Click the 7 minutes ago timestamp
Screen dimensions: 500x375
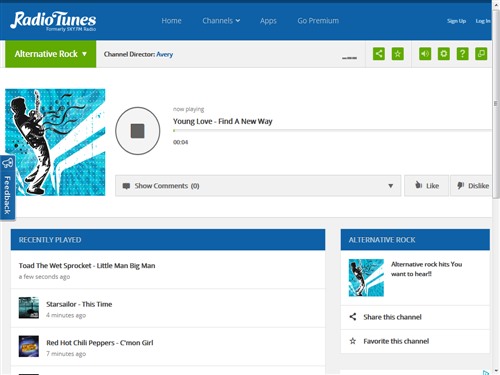(66, 354)
